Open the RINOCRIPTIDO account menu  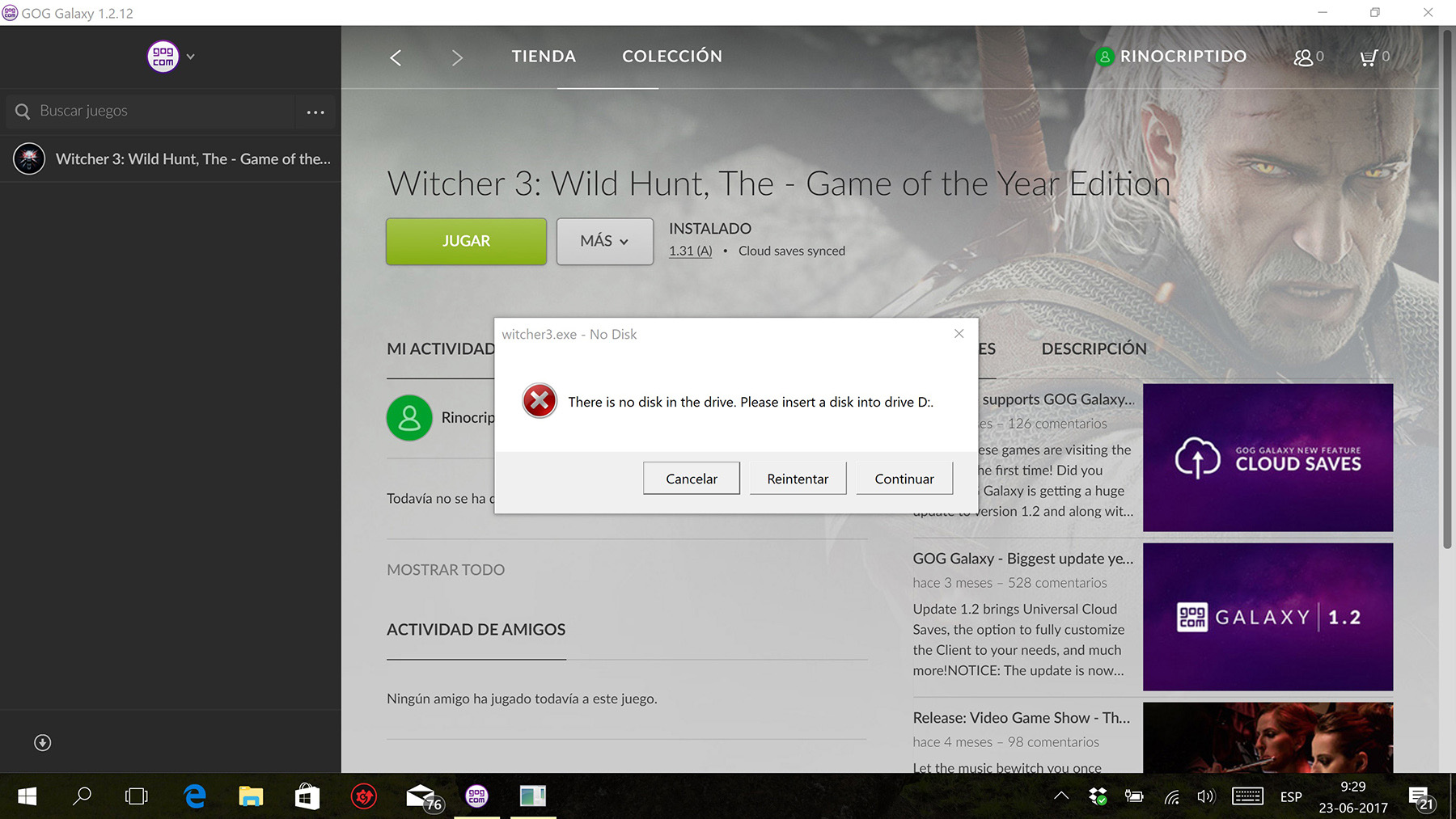tap(1183, 57)
